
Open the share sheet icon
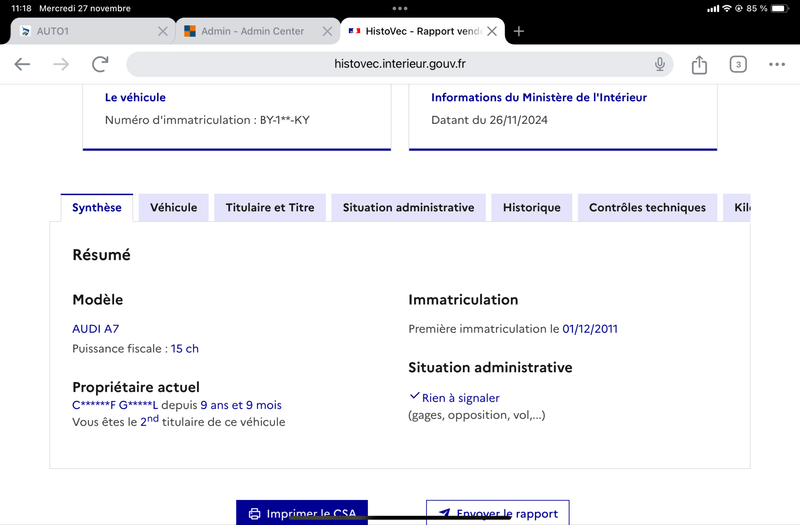[x=699, y=64]
